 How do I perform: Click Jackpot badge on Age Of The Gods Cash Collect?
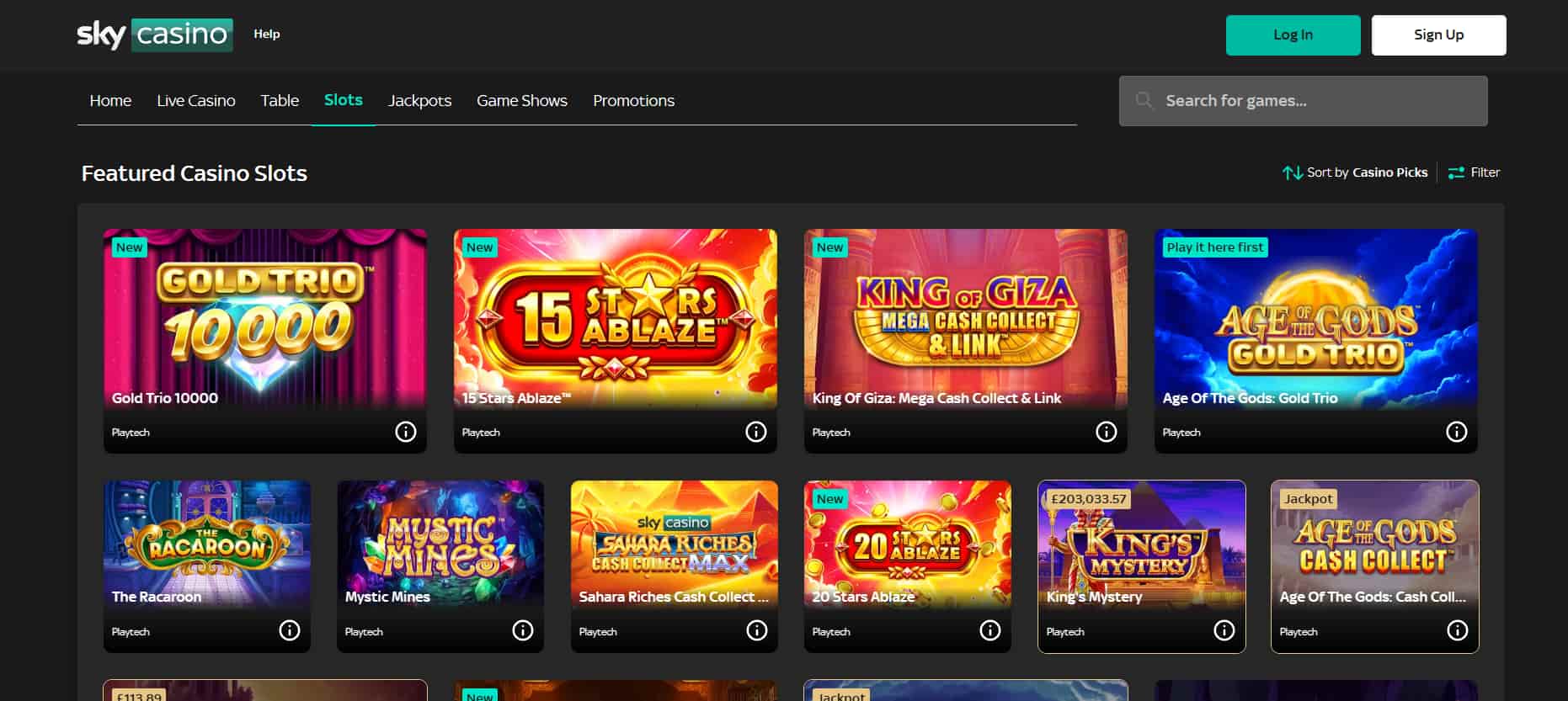[x=1309, y=499]
